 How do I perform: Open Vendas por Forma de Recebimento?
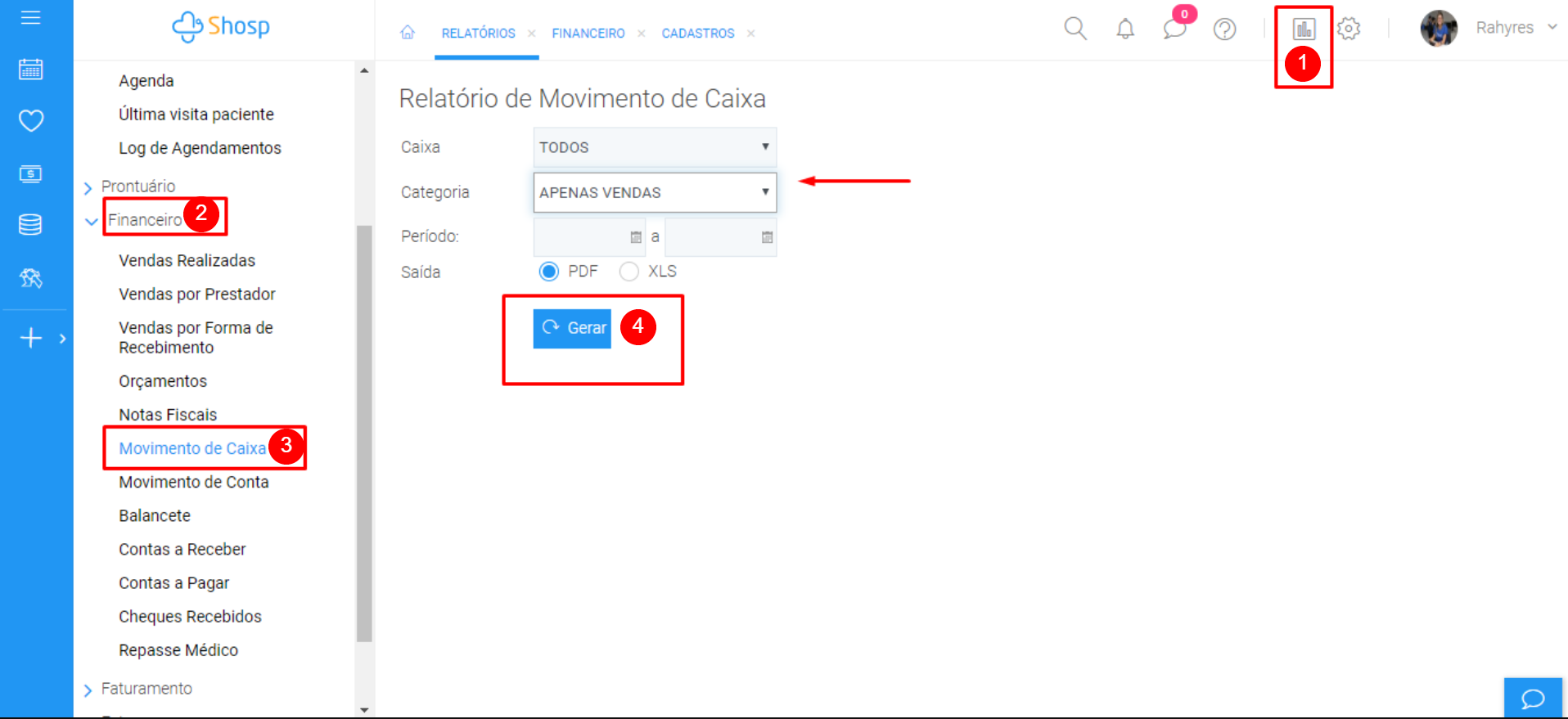click(196, 338)
